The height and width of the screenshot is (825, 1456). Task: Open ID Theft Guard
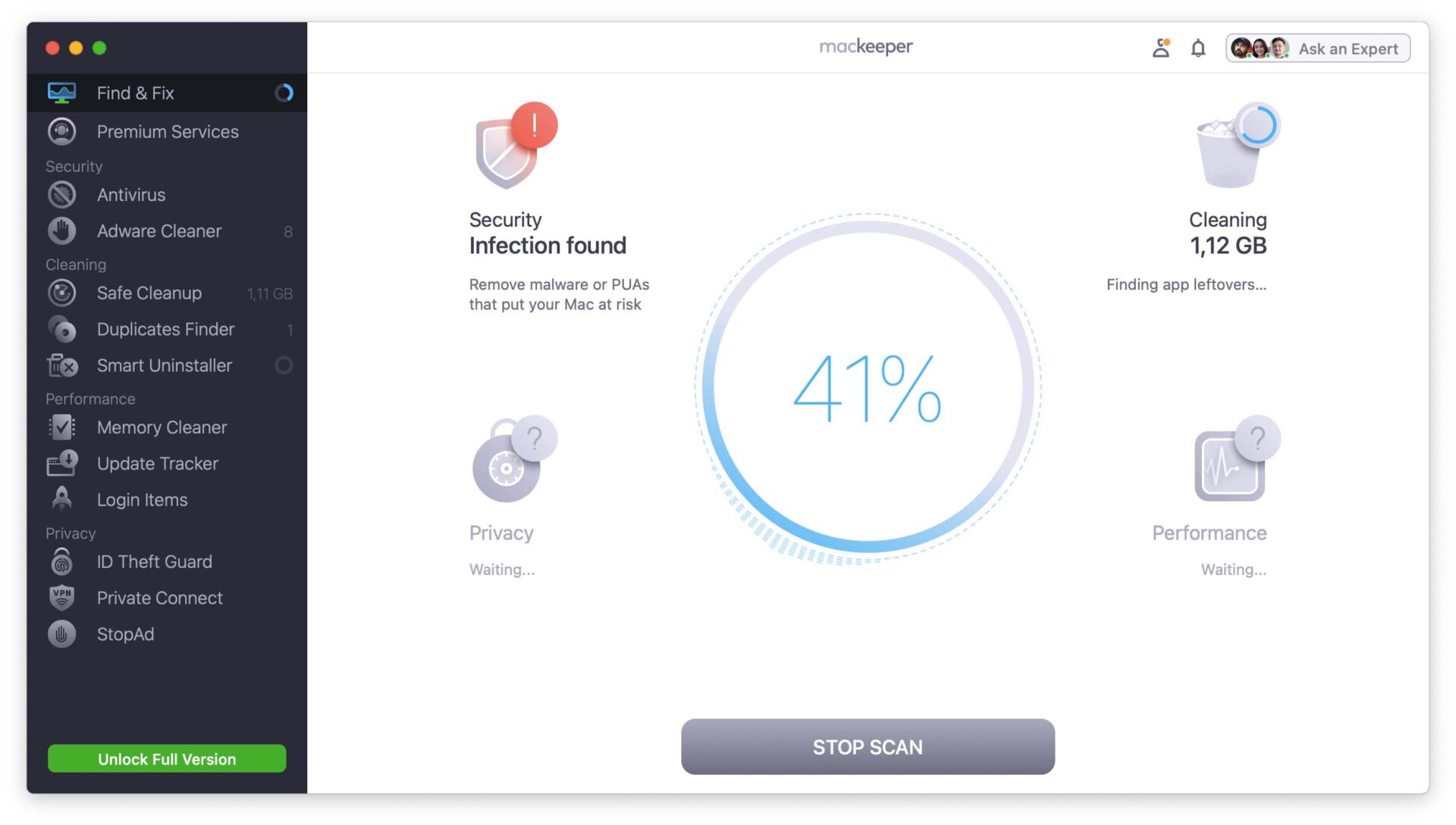(154, 561)
